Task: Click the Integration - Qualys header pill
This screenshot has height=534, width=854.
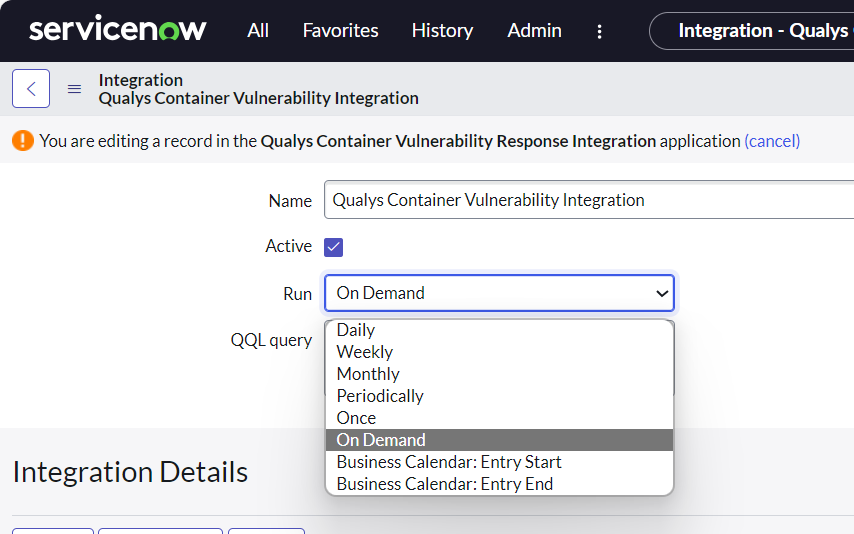Action: point(752,31)
